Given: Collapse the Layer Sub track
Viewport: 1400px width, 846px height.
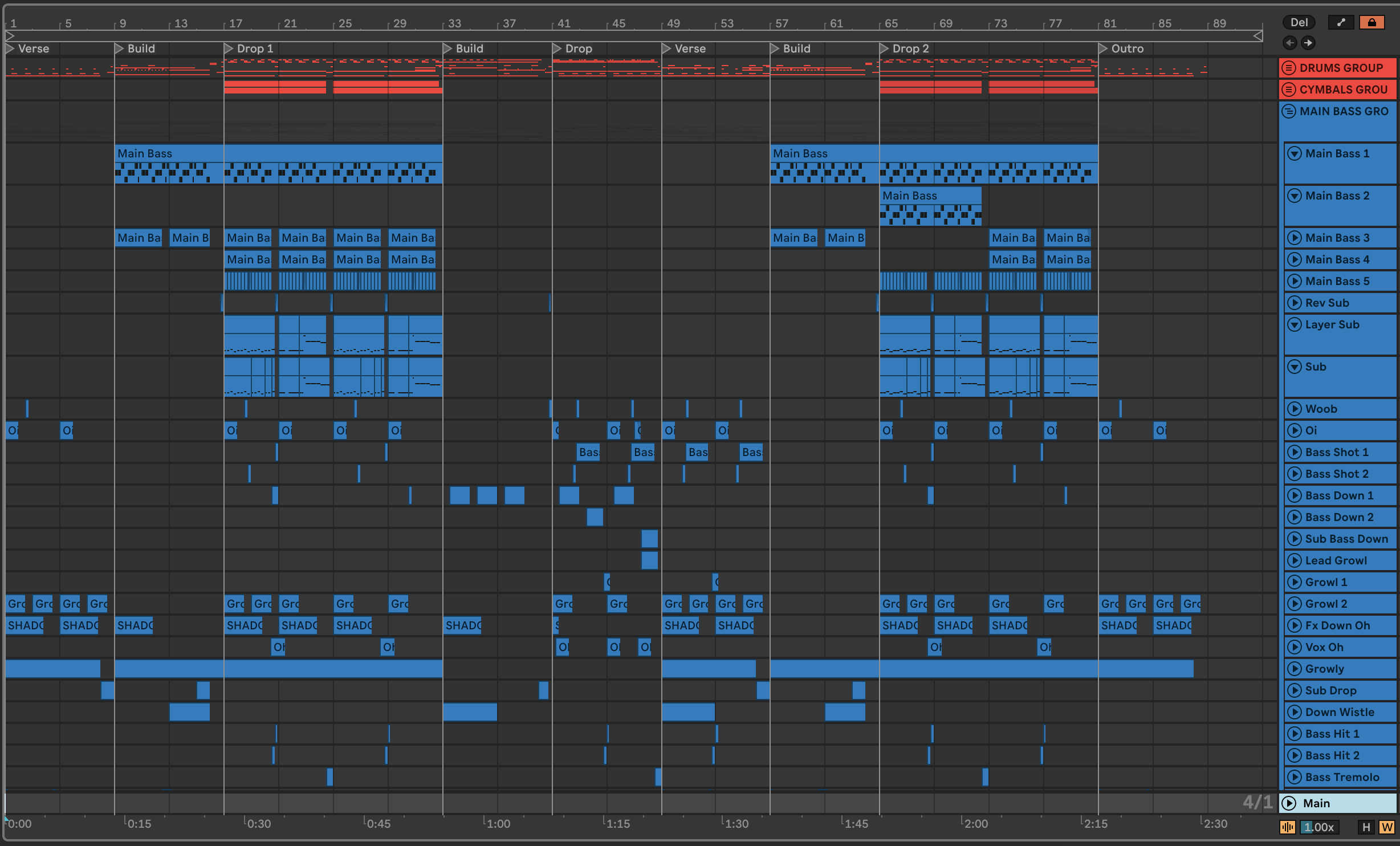Looking at the screenshot, I should tap(1295, 324).
